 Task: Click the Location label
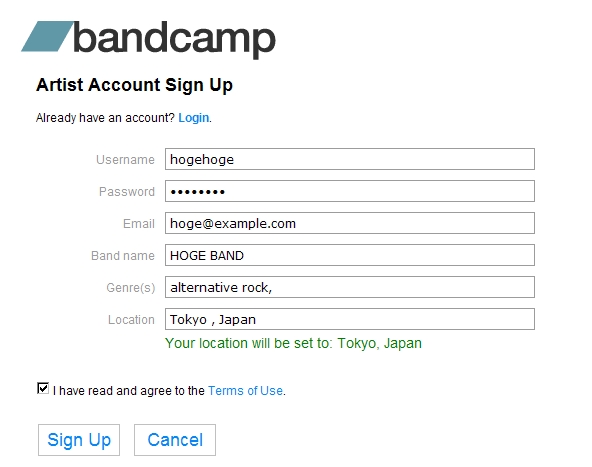pyautogui.click(x=131, y=320)
